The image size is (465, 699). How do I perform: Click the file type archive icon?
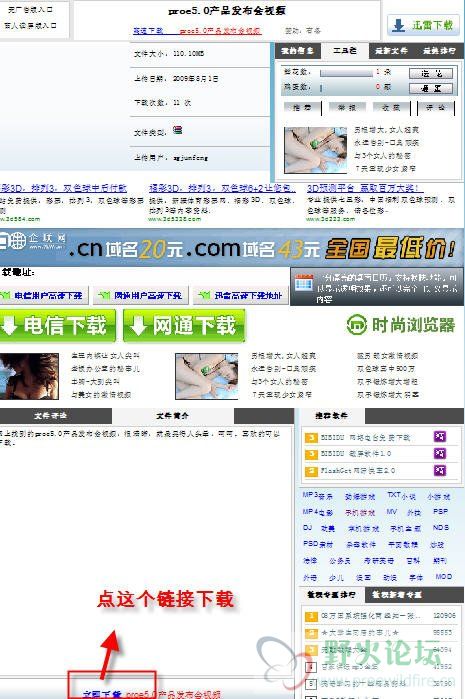(x=177, y=130)
